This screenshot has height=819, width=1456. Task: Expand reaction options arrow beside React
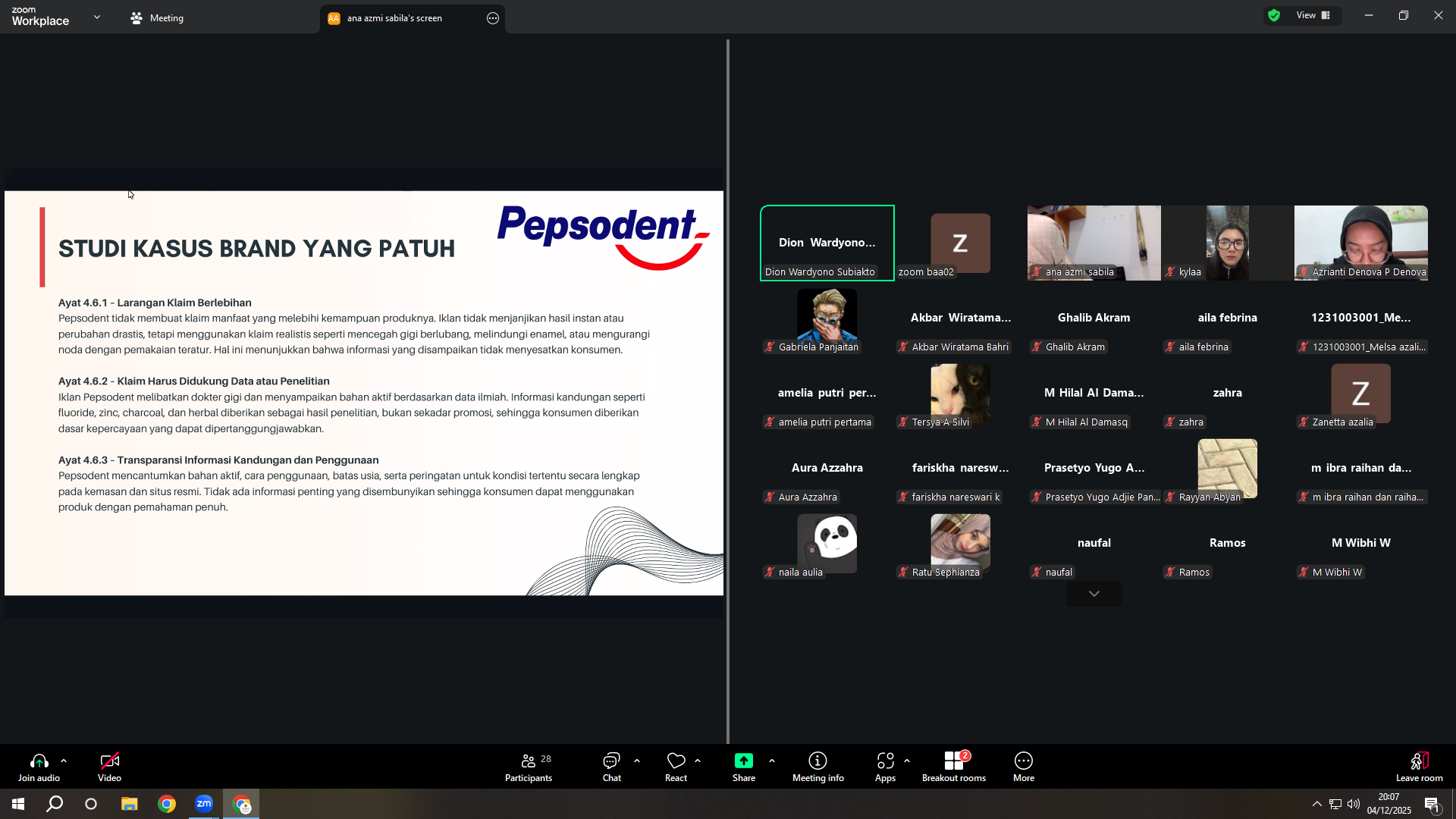[698, 761]
